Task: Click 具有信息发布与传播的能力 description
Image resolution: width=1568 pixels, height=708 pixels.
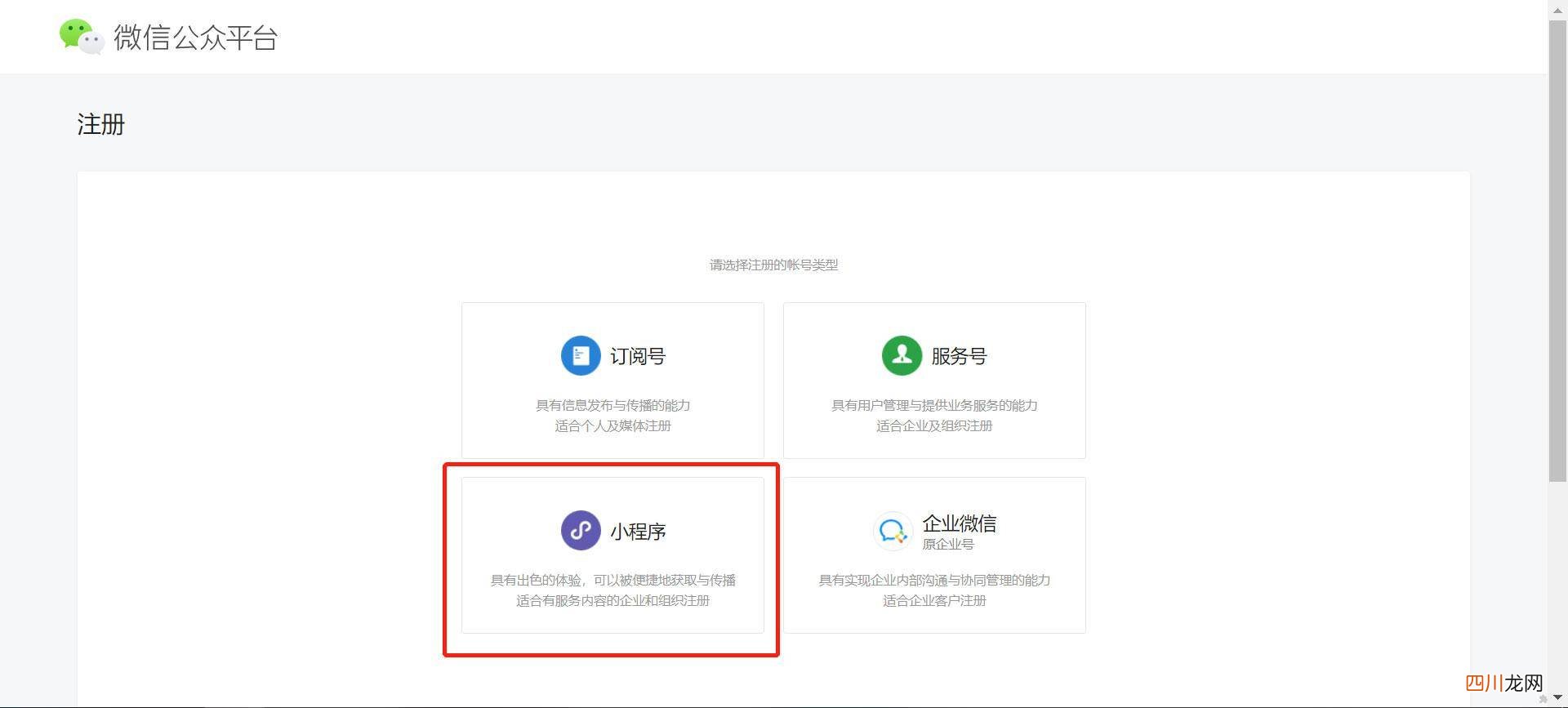Action: tap(613, 405)
